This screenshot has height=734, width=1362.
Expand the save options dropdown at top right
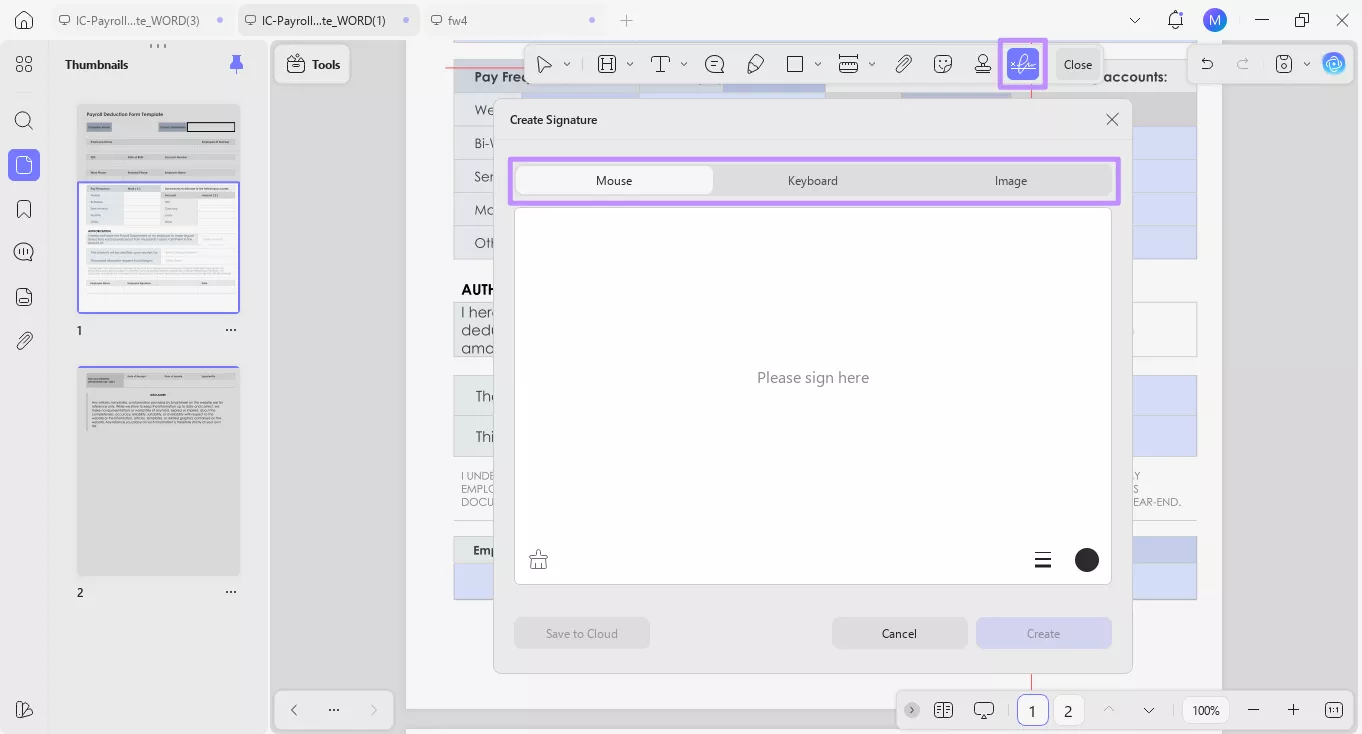tap(1305, 63)
